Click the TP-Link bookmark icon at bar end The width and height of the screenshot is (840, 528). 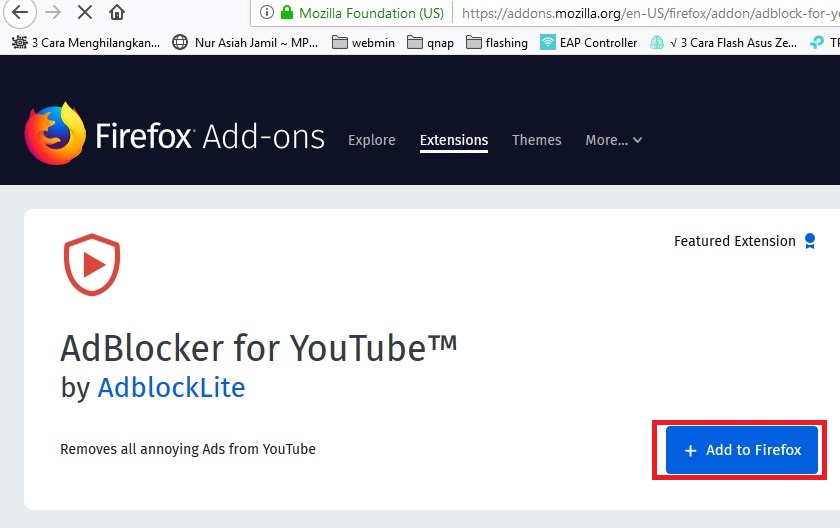coord(817,42)
